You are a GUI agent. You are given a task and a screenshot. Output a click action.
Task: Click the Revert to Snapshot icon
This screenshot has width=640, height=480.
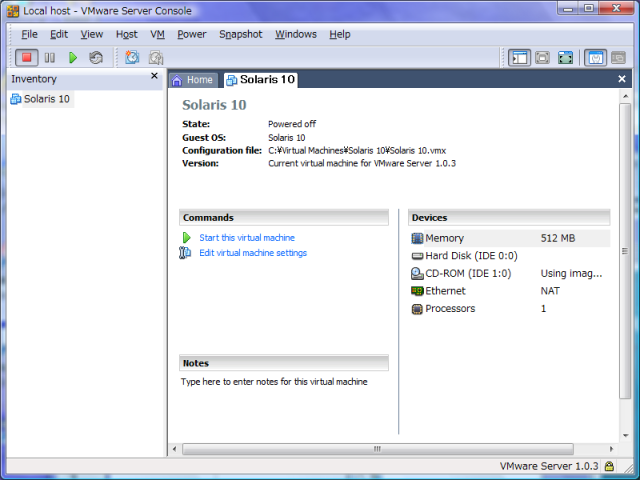pos(156,58)
